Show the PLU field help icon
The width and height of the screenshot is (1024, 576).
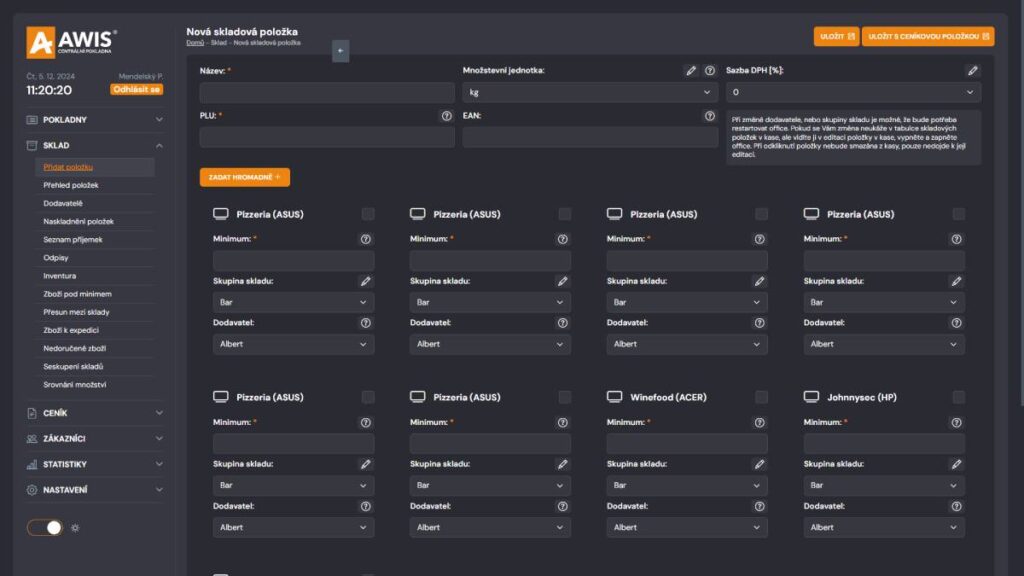pyautogui.click(x=446, y=116)
